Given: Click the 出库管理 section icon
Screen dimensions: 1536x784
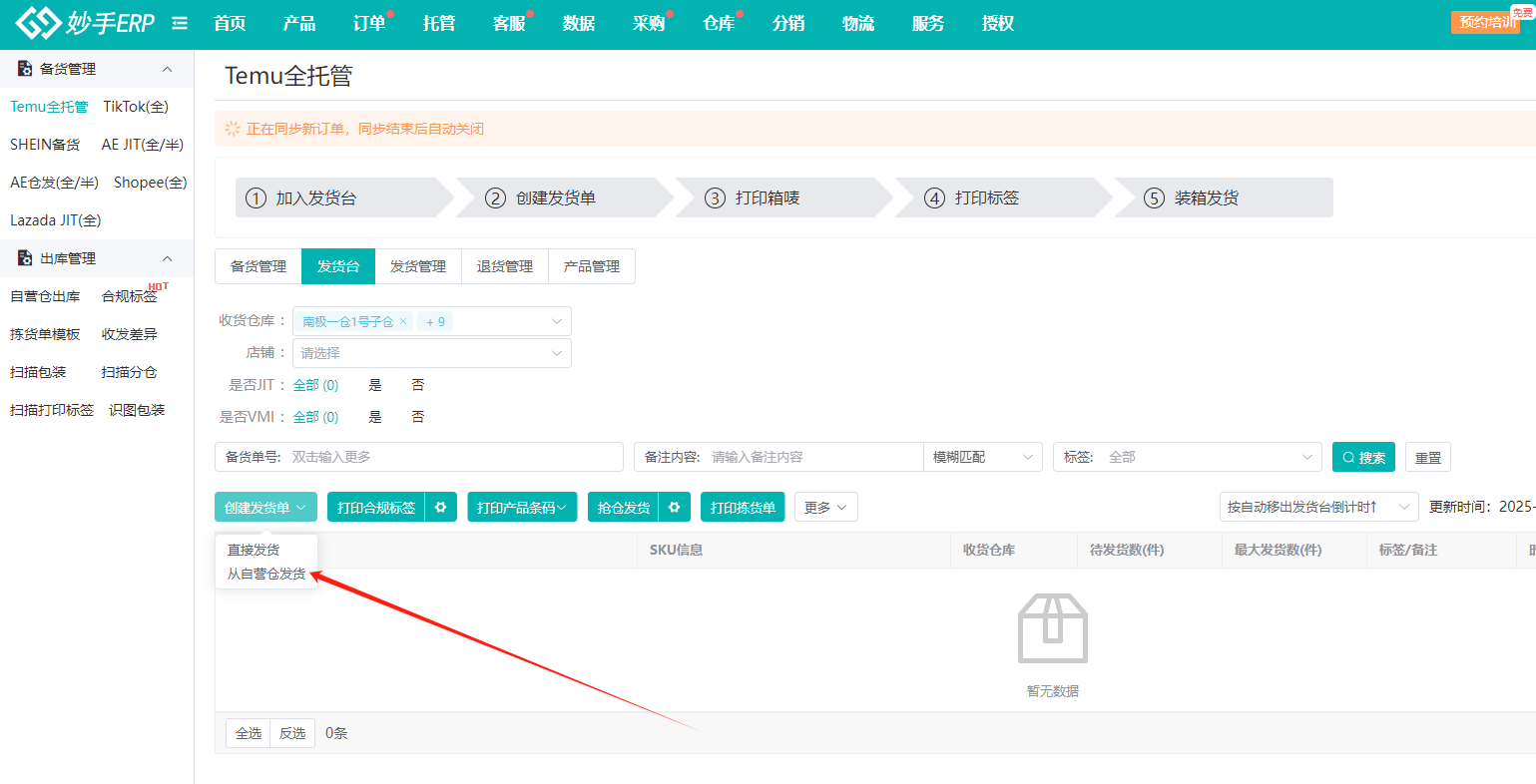Looking at the screenshot, I should point(25,258).
